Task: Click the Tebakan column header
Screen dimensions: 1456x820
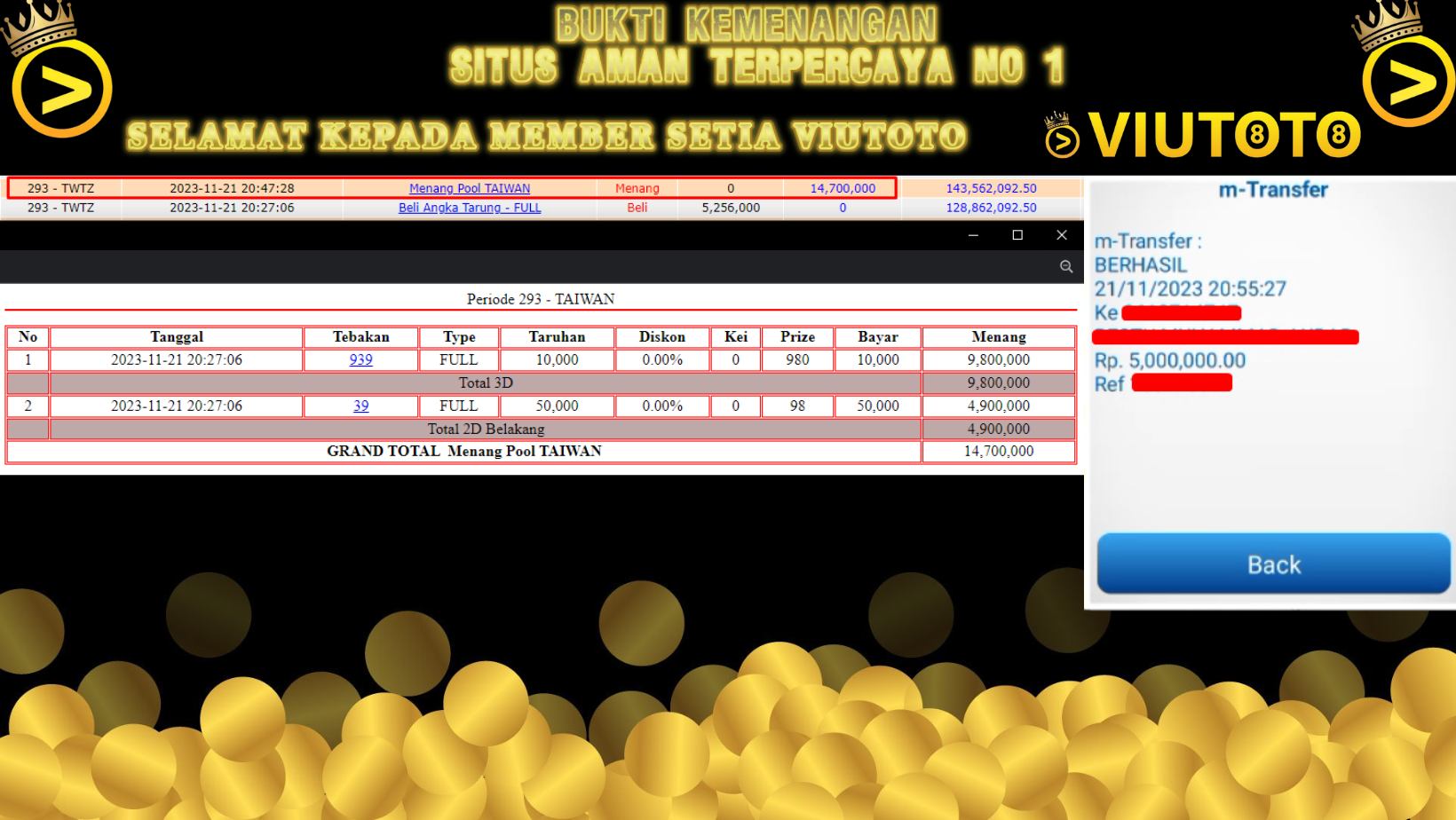Action: pos(360,337)
